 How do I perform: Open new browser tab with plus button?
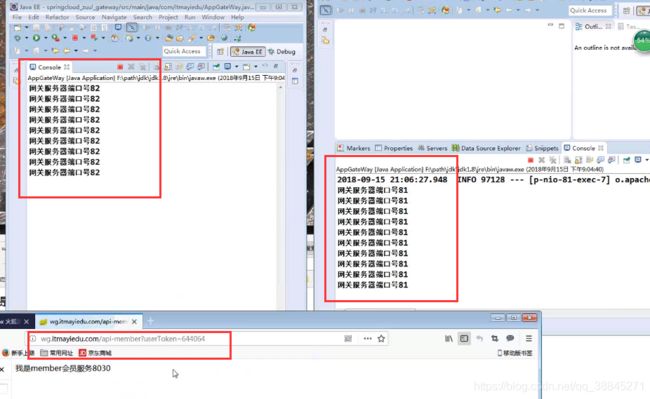pos(150,321)
